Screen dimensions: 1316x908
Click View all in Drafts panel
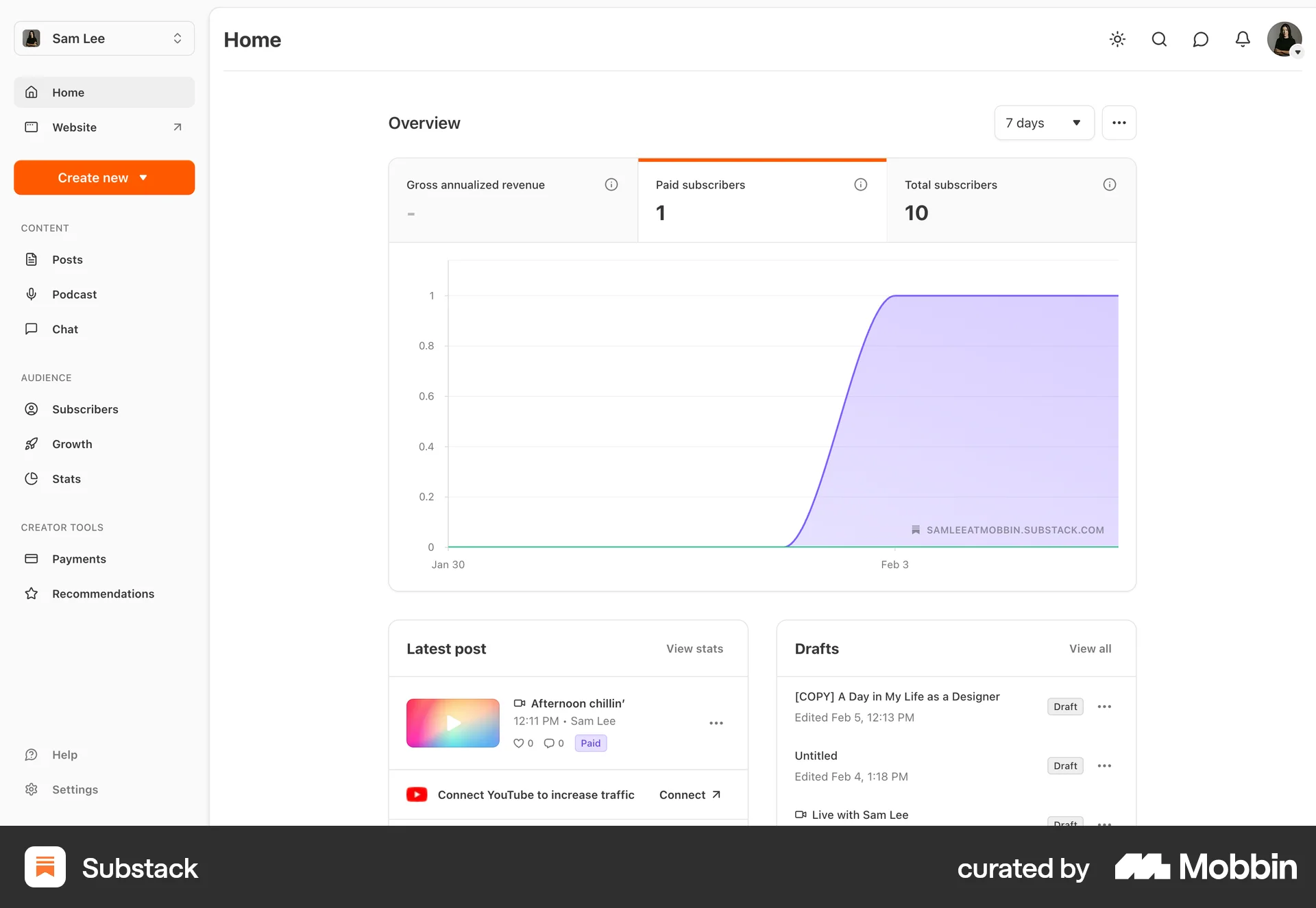tap(1090, 648)
